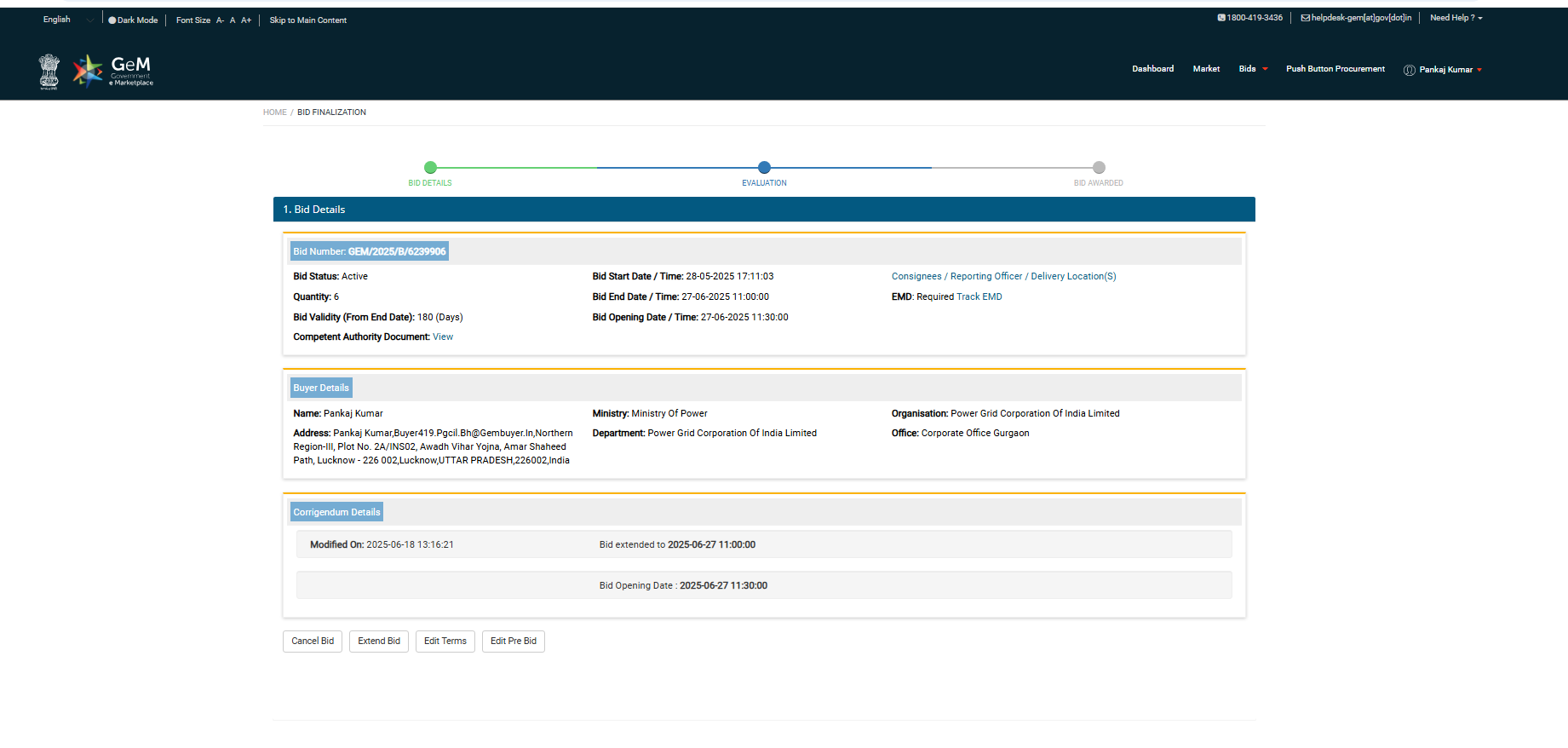Open the English language dropdown
The image size is (1568, 748).
pyautogui.click(x=68, y=20)
